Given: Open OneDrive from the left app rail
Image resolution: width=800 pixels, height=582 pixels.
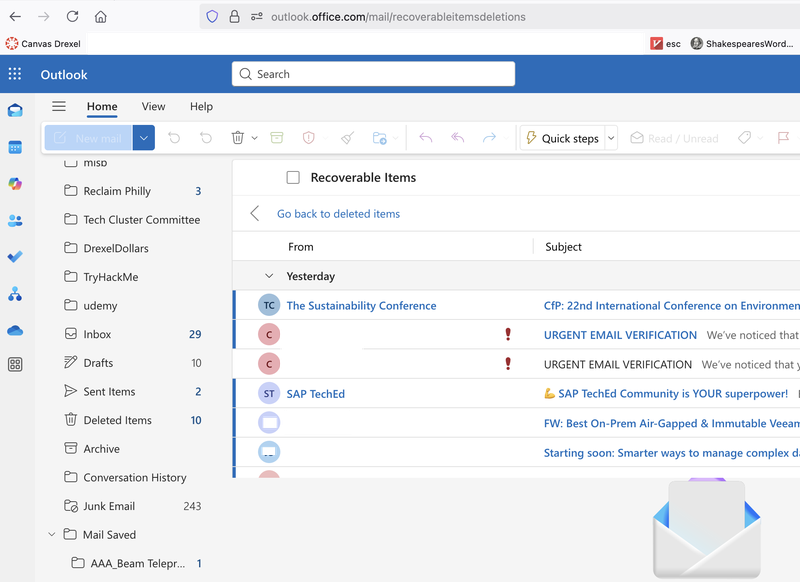Looking at the screenshot, I should 15,330.
